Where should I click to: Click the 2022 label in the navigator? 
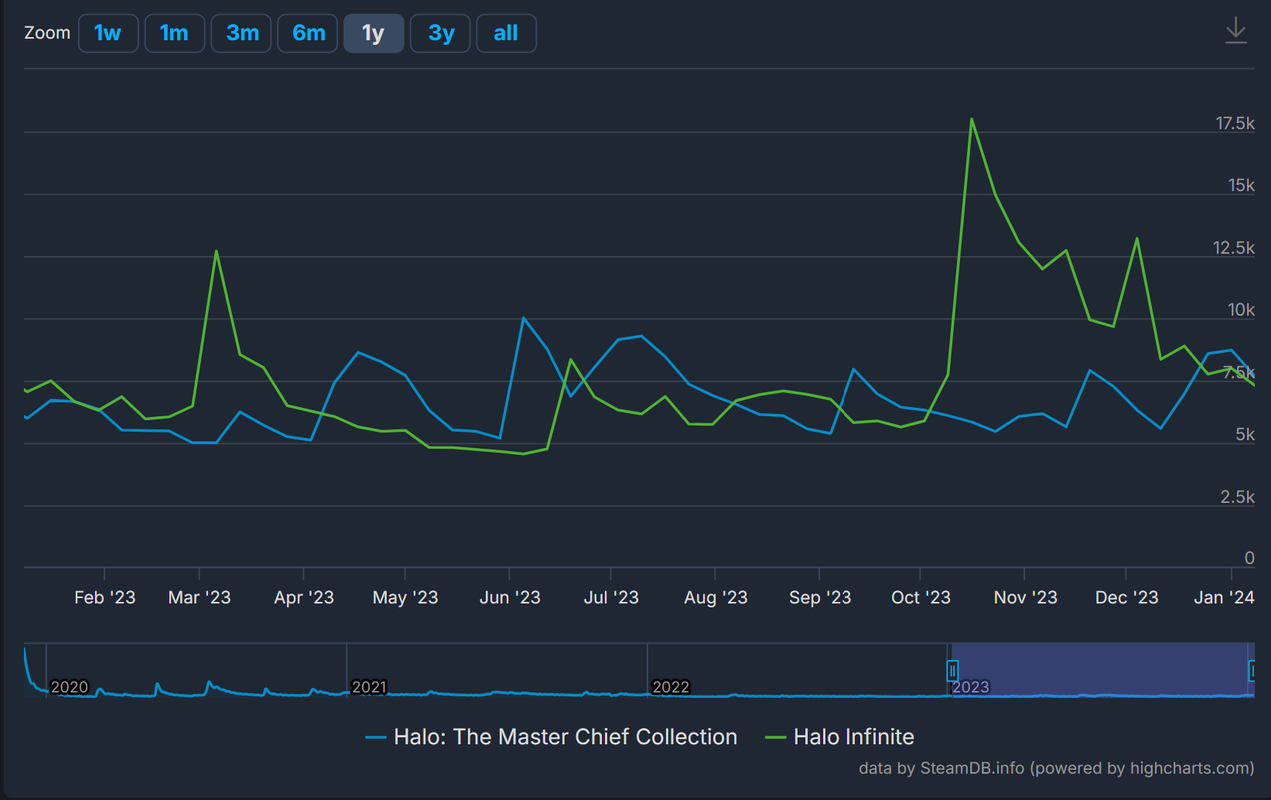click(670, 687)
